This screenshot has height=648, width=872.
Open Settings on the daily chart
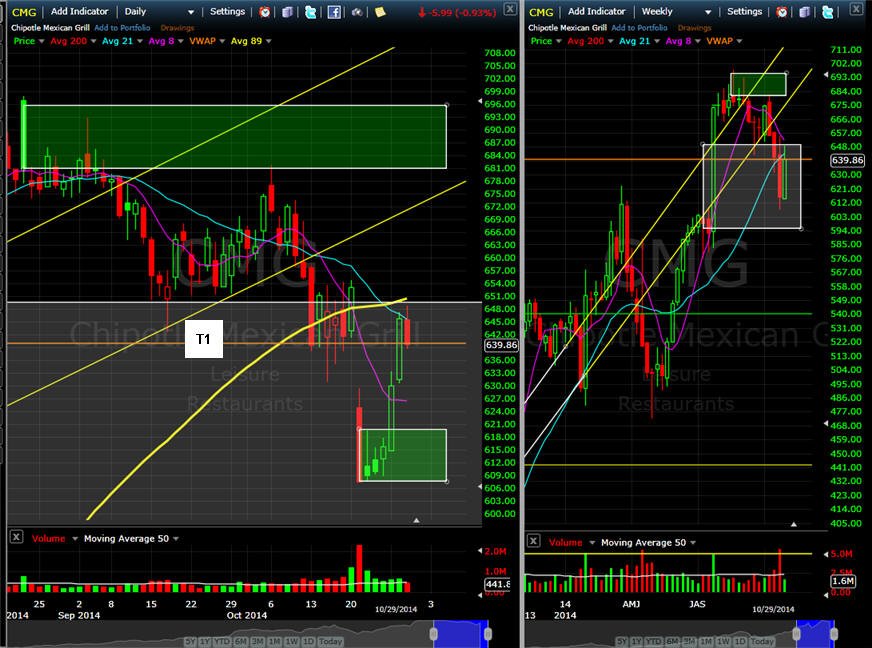227,12
